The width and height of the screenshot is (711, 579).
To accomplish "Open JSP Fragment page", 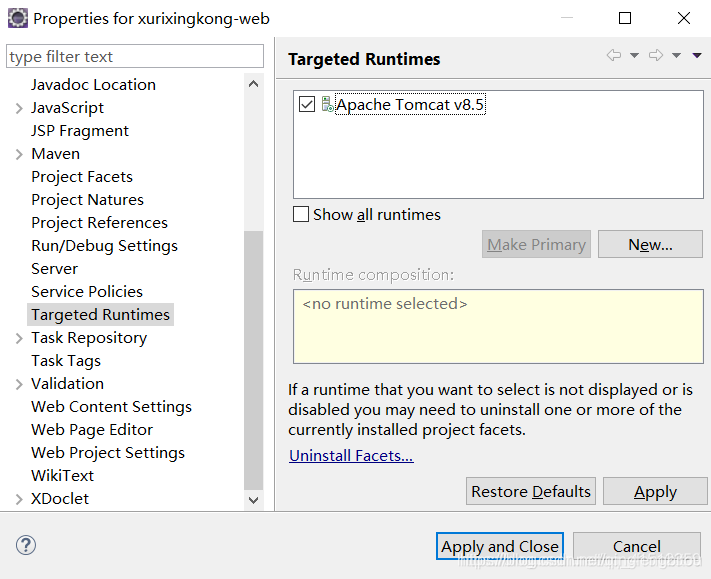I will (x=80, y=131).
